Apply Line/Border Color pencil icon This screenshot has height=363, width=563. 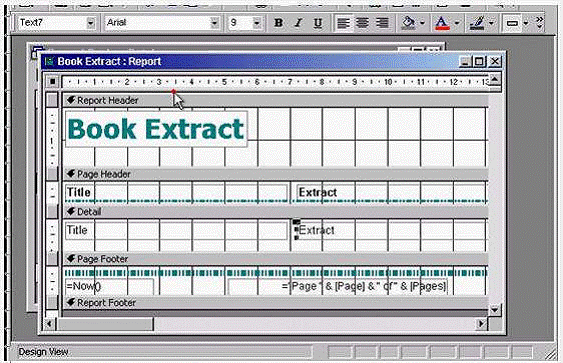pyautogui.click(x=477, y=23)
